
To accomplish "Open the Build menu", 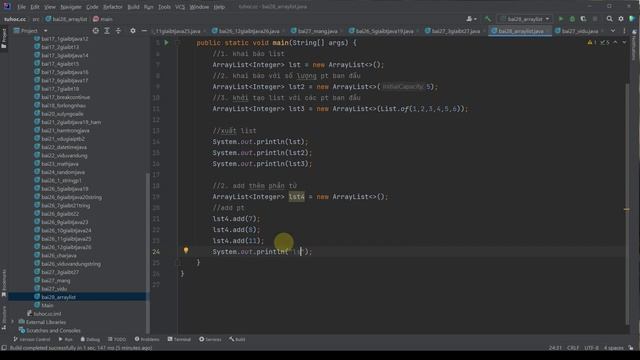I will pyautogui.click(x=133, y=7).
